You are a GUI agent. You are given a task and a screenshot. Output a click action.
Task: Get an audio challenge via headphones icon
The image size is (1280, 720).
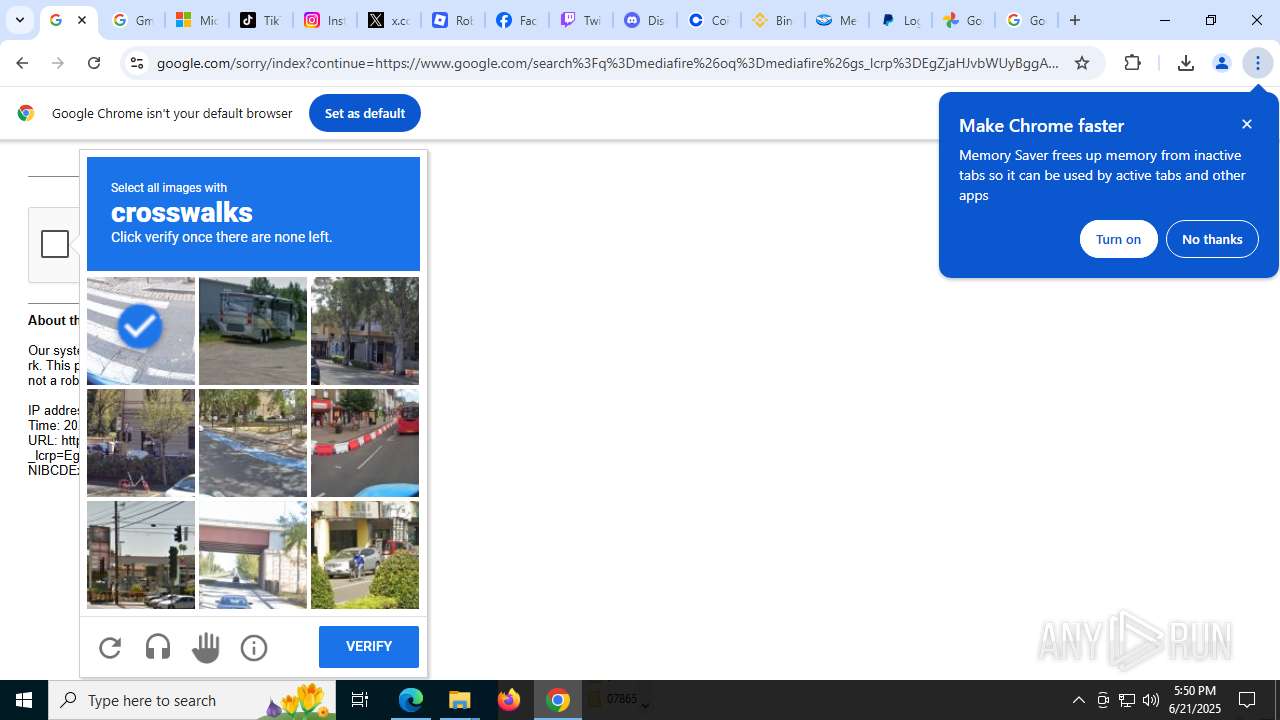(x=158, y=647)
